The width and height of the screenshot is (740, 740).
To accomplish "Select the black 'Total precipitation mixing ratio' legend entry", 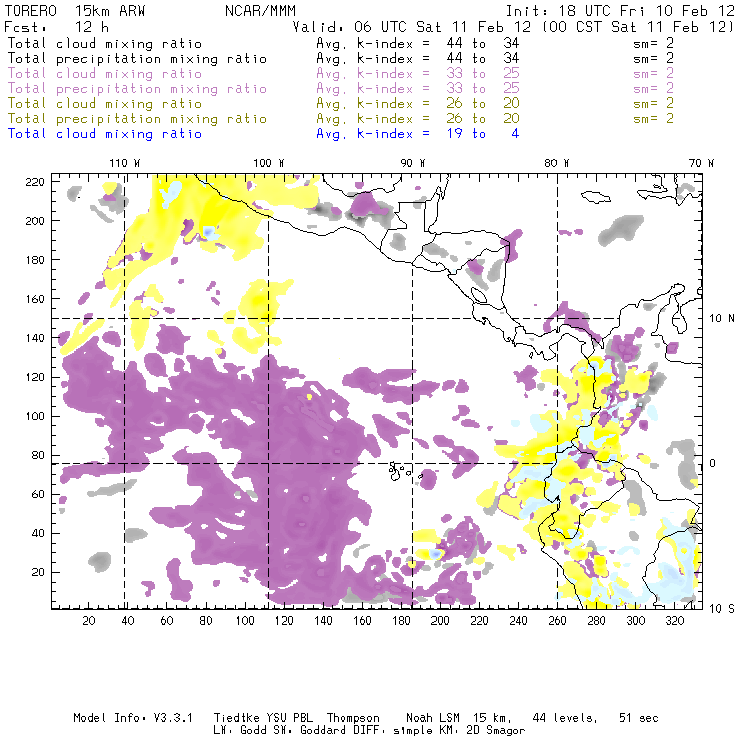I will (137, 59).
